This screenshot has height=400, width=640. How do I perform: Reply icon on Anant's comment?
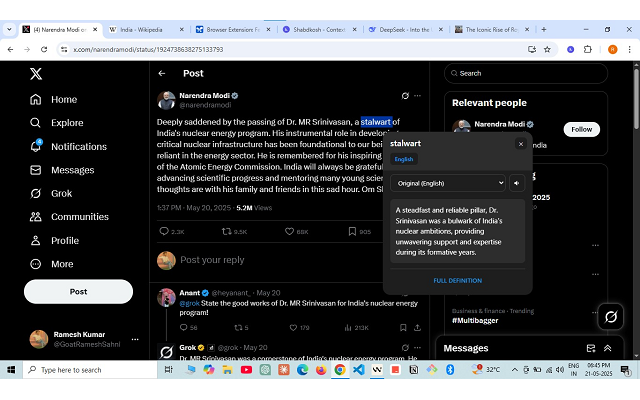pos(184,327)
